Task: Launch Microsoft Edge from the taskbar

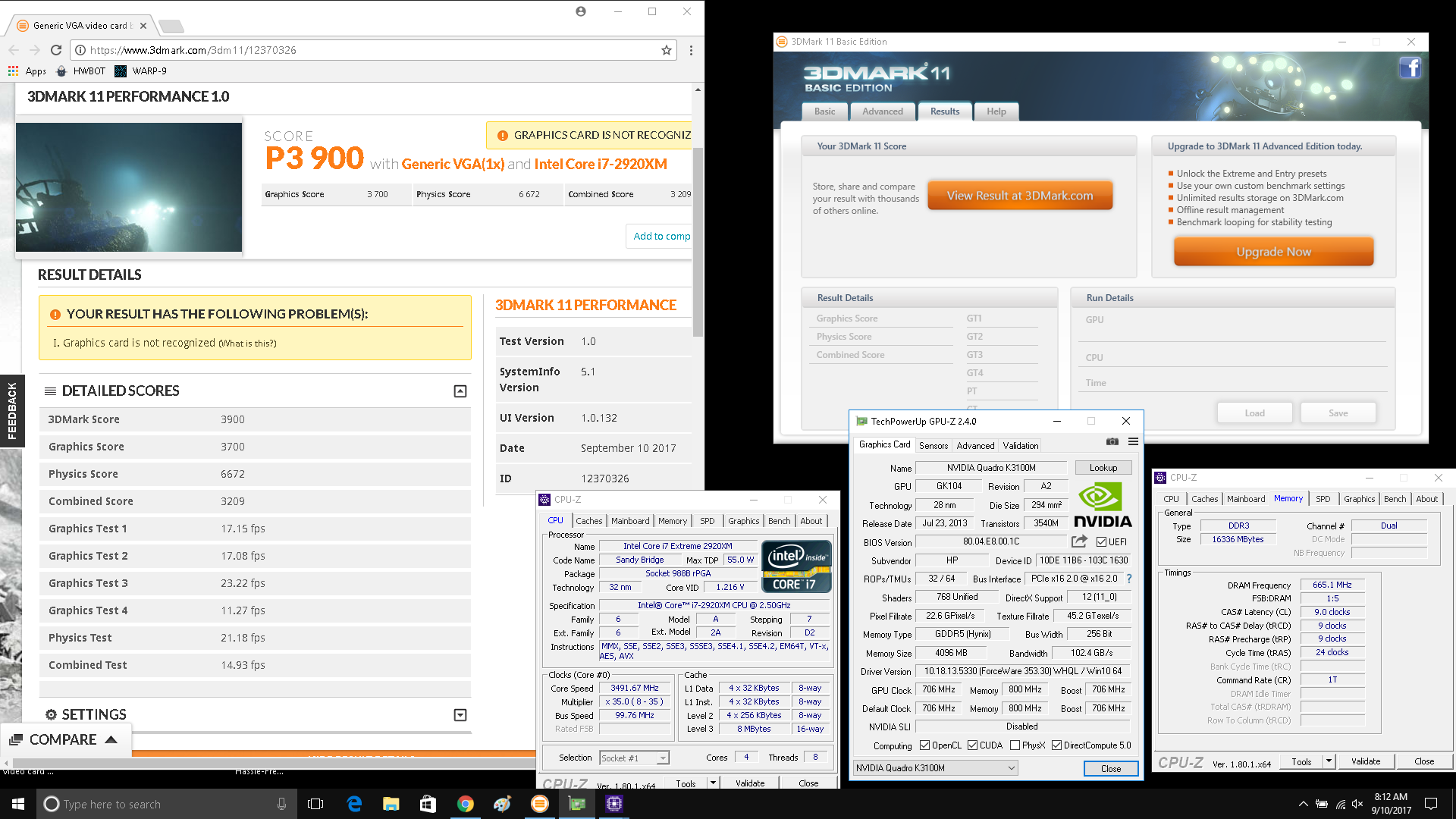Action: (354, 804)
